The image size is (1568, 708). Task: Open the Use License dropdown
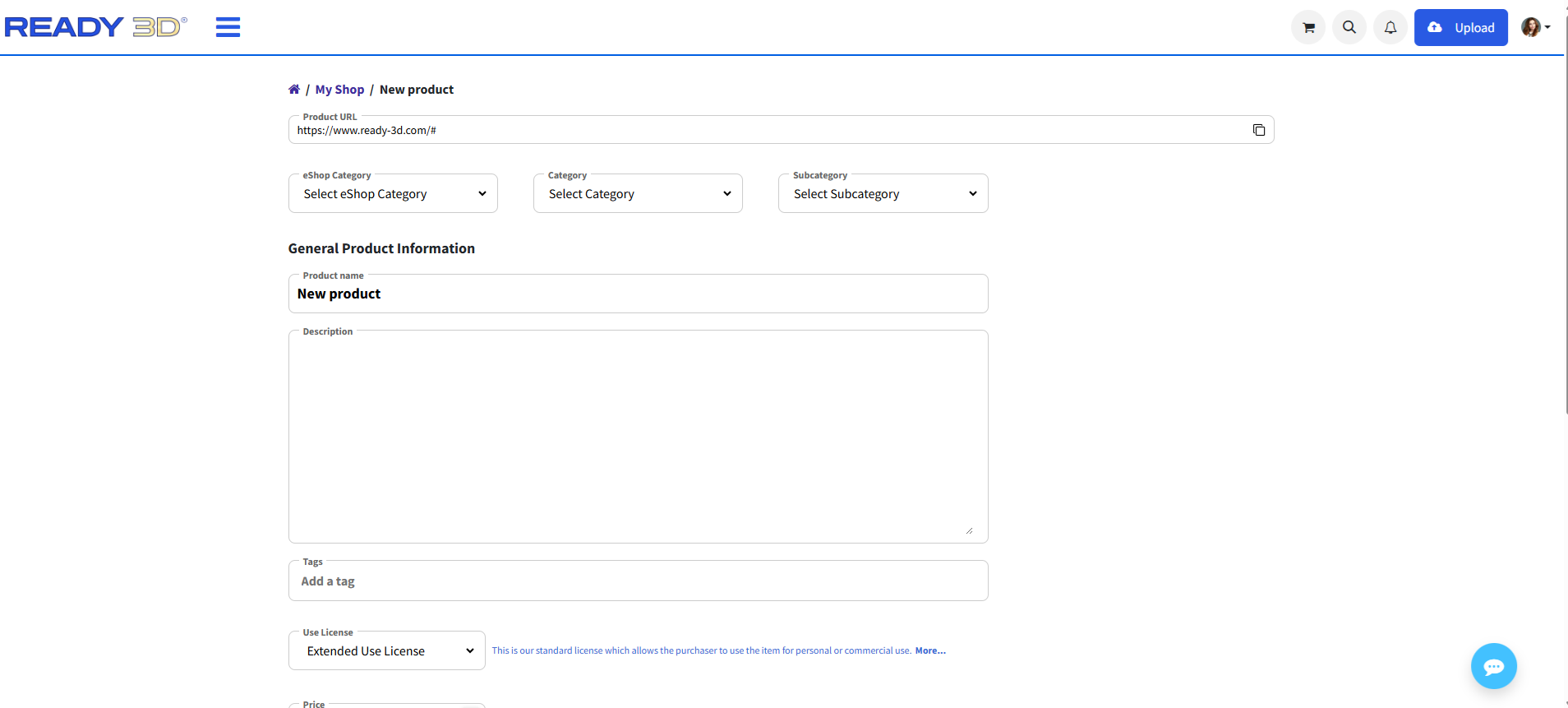(387, 650)
